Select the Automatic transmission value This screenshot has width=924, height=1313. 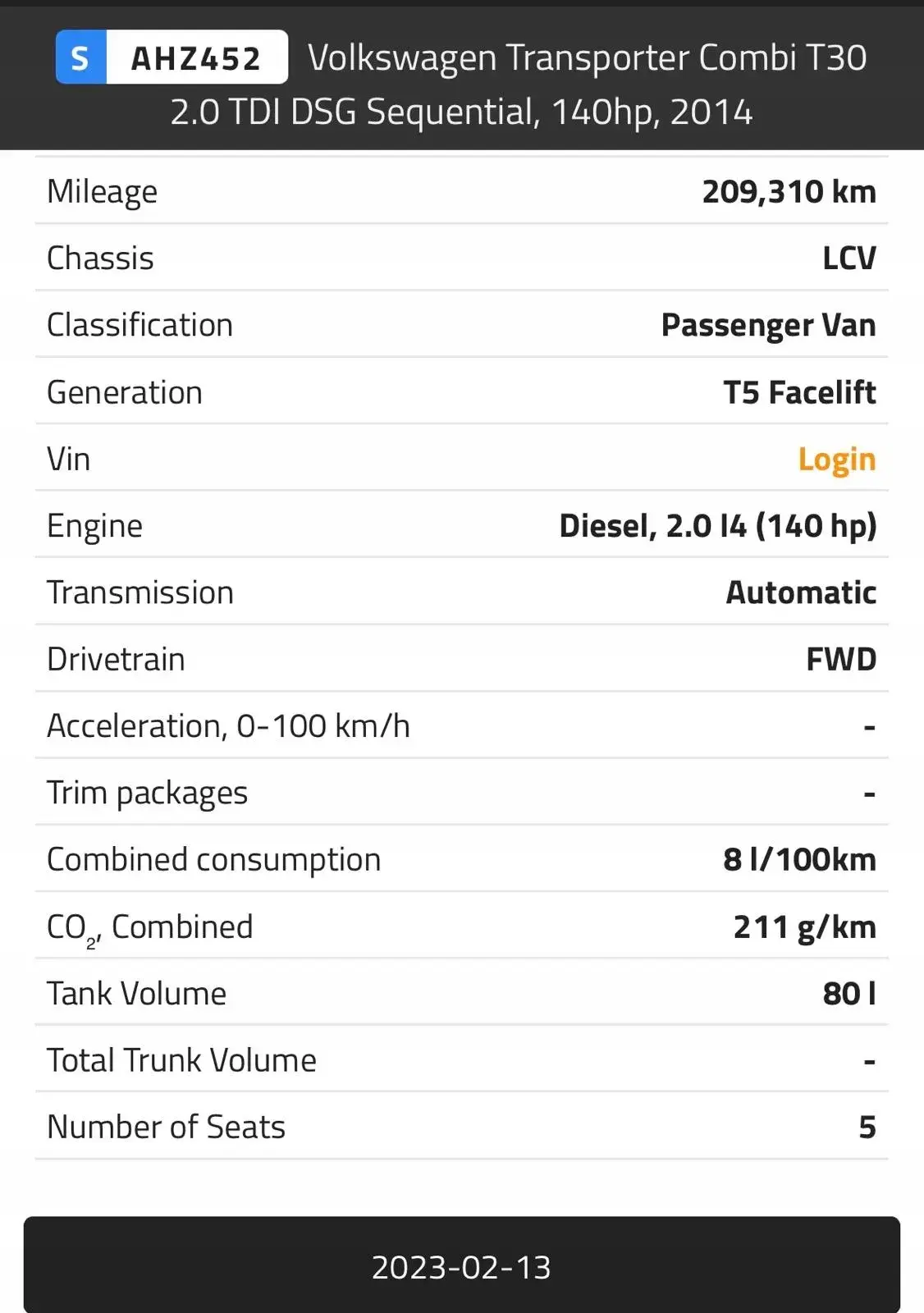point(801,592)
